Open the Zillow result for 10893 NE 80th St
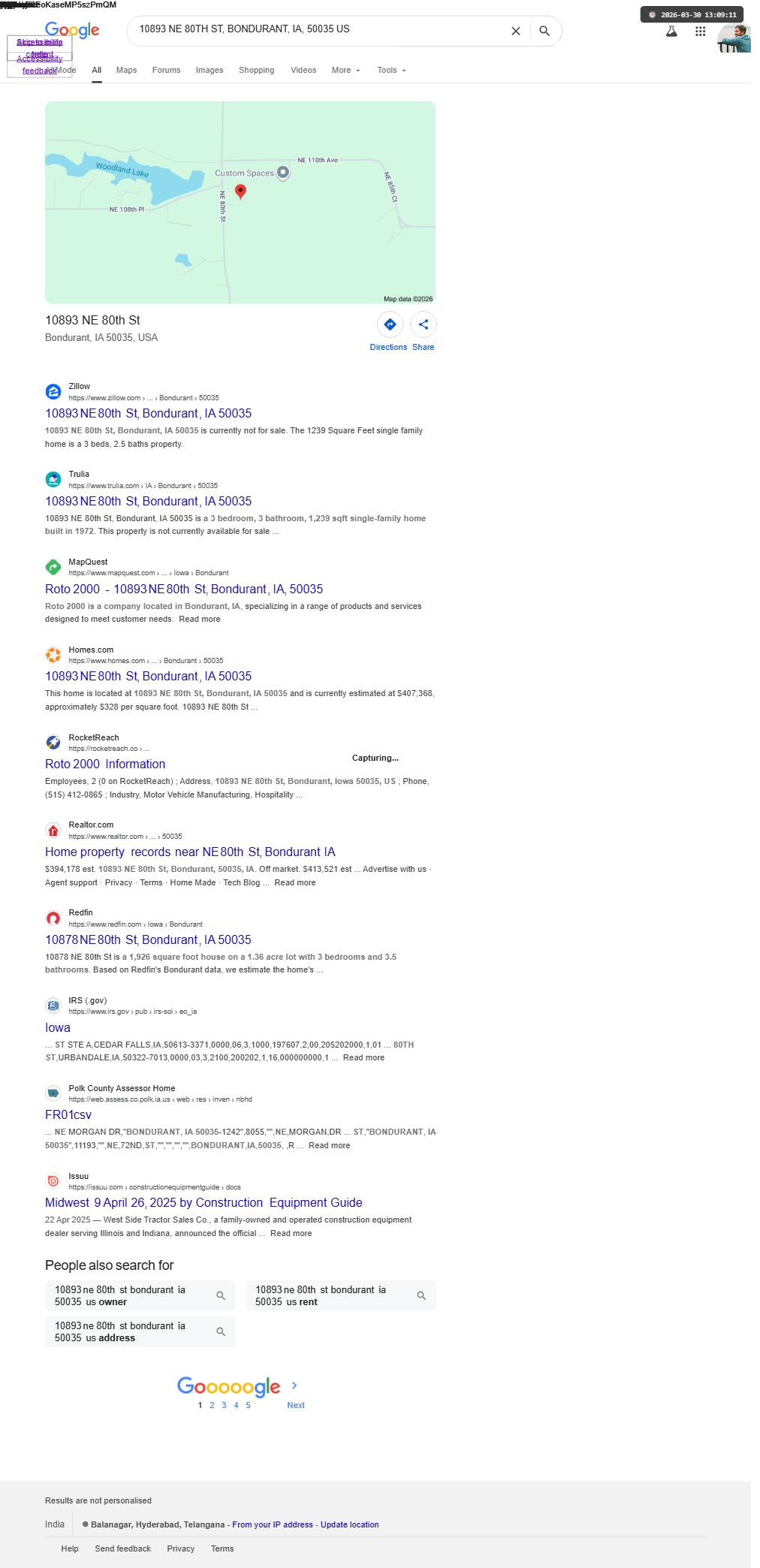 coord(148,414)
